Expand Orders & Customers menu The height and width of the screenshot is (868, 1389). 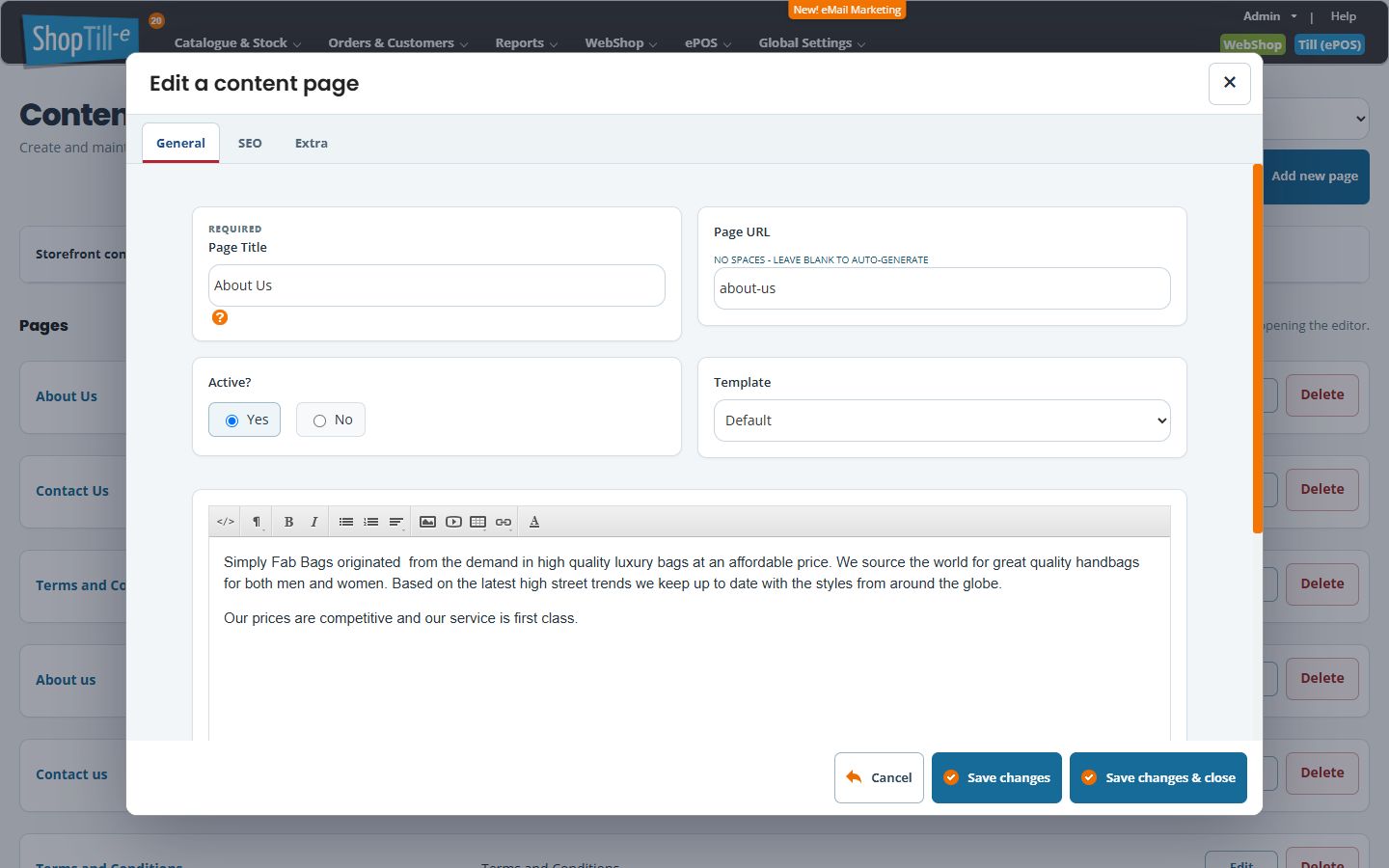[x=397, y=43]
